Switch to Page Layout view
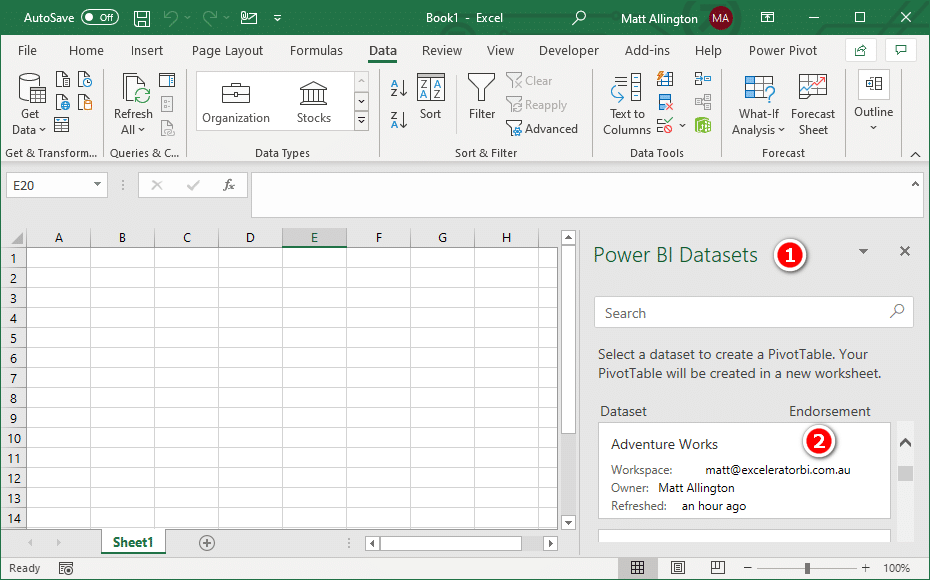This screenshot has width=930, height=580. [x=678, y=568]
